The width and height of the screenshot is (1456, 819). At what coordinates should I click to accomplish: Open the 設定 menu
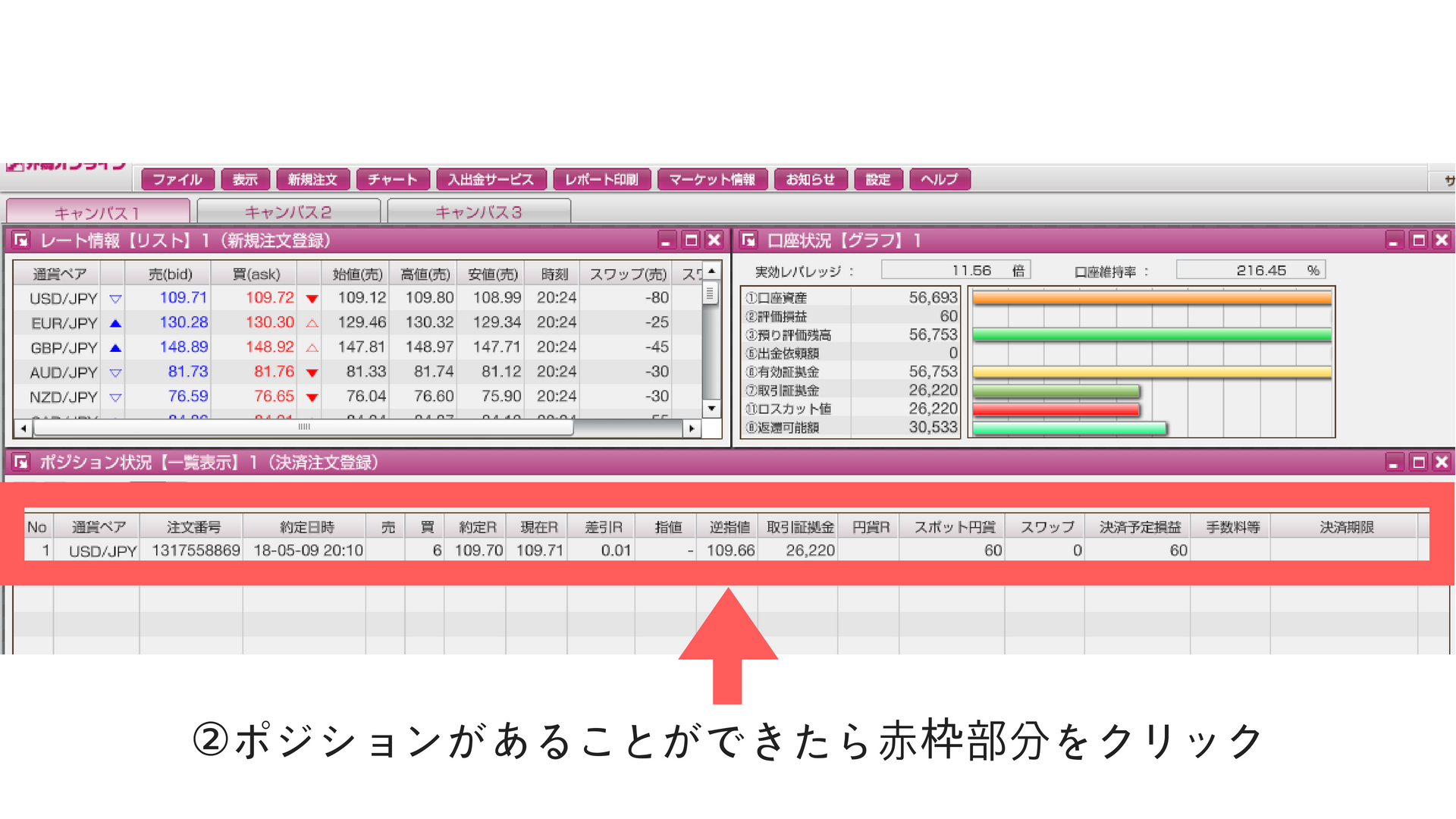(x=878, y=180)
